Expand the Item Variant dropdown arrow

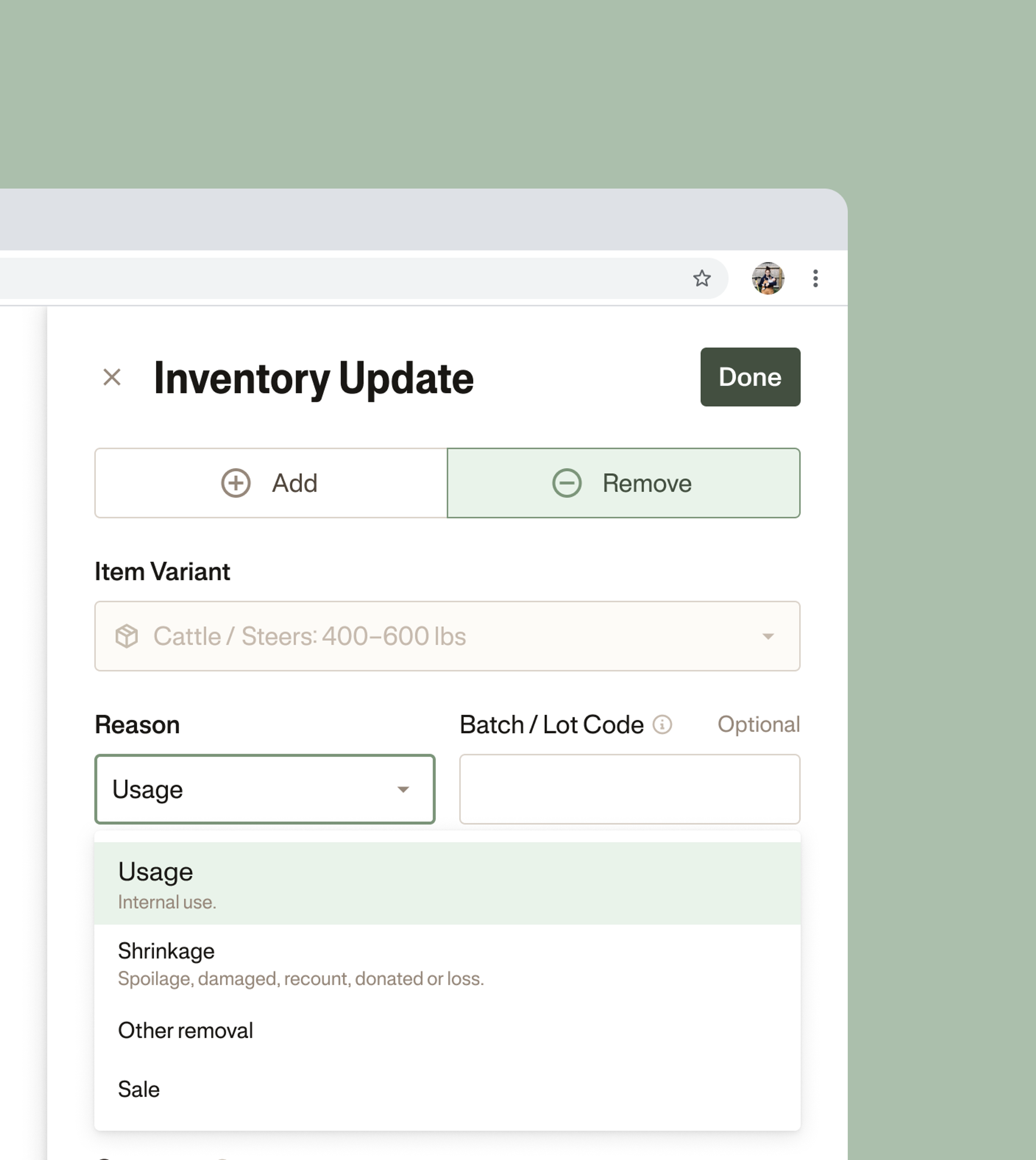pos(768,636)
